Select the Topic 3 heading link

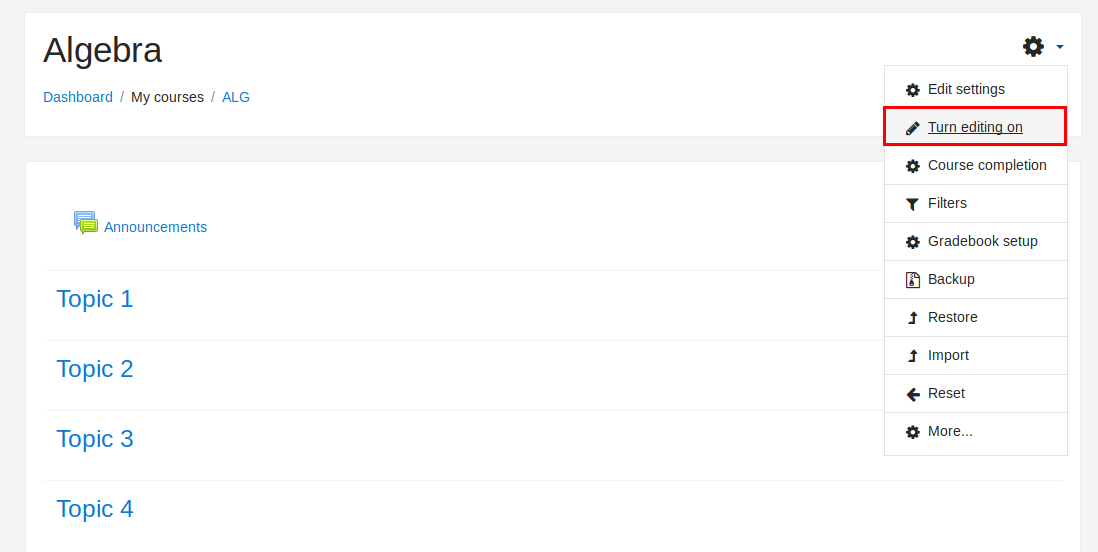pyautogui.click(x=95, y=439)
